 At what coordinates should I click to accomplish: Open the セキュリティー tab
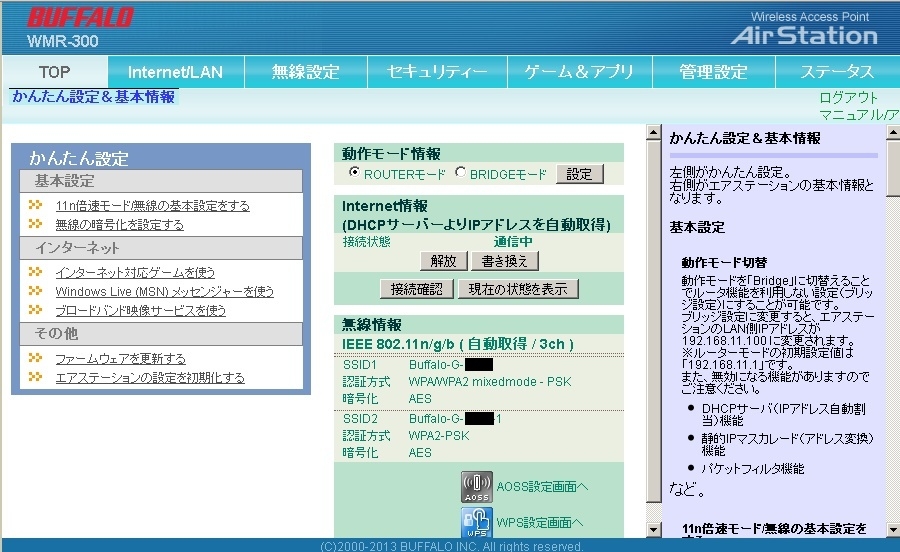(x=437, y=72)
